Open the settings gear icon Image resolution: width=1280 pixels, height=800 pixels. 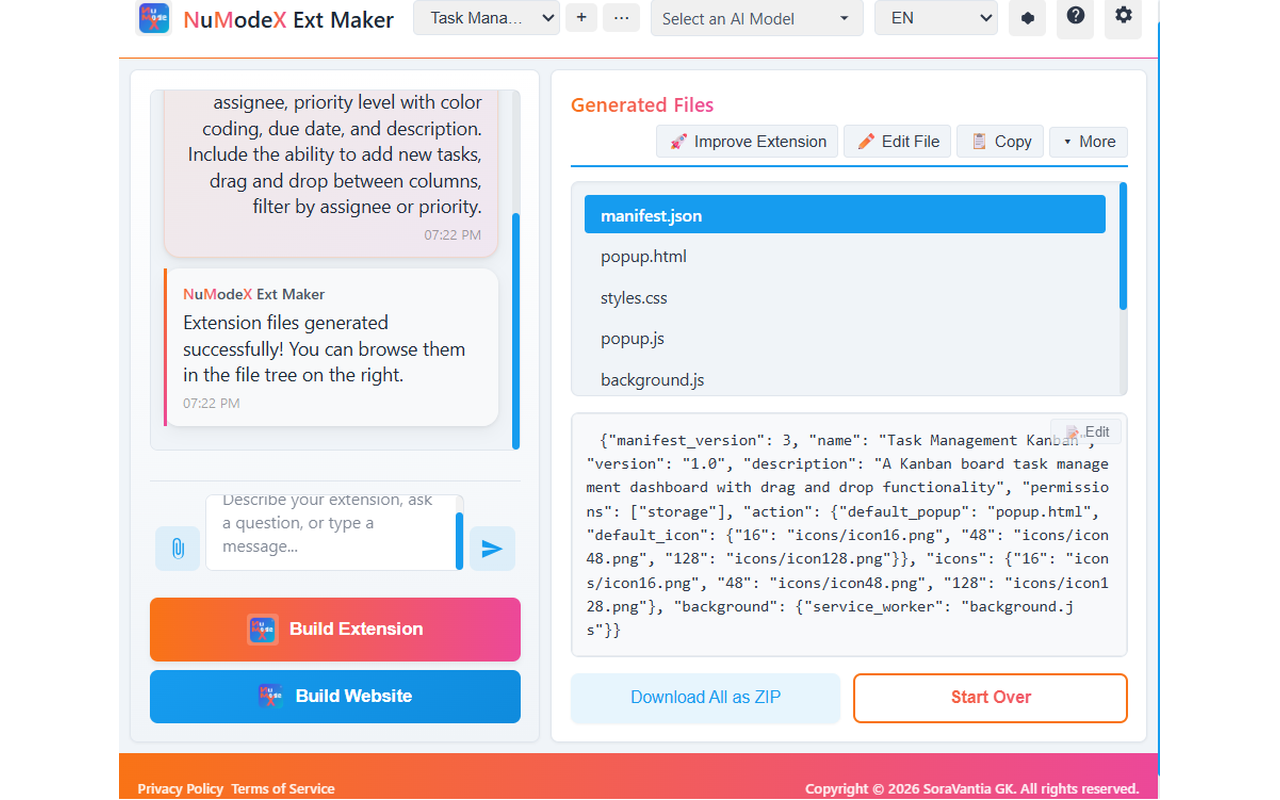pyautogui.click(x=1122, y=19)
